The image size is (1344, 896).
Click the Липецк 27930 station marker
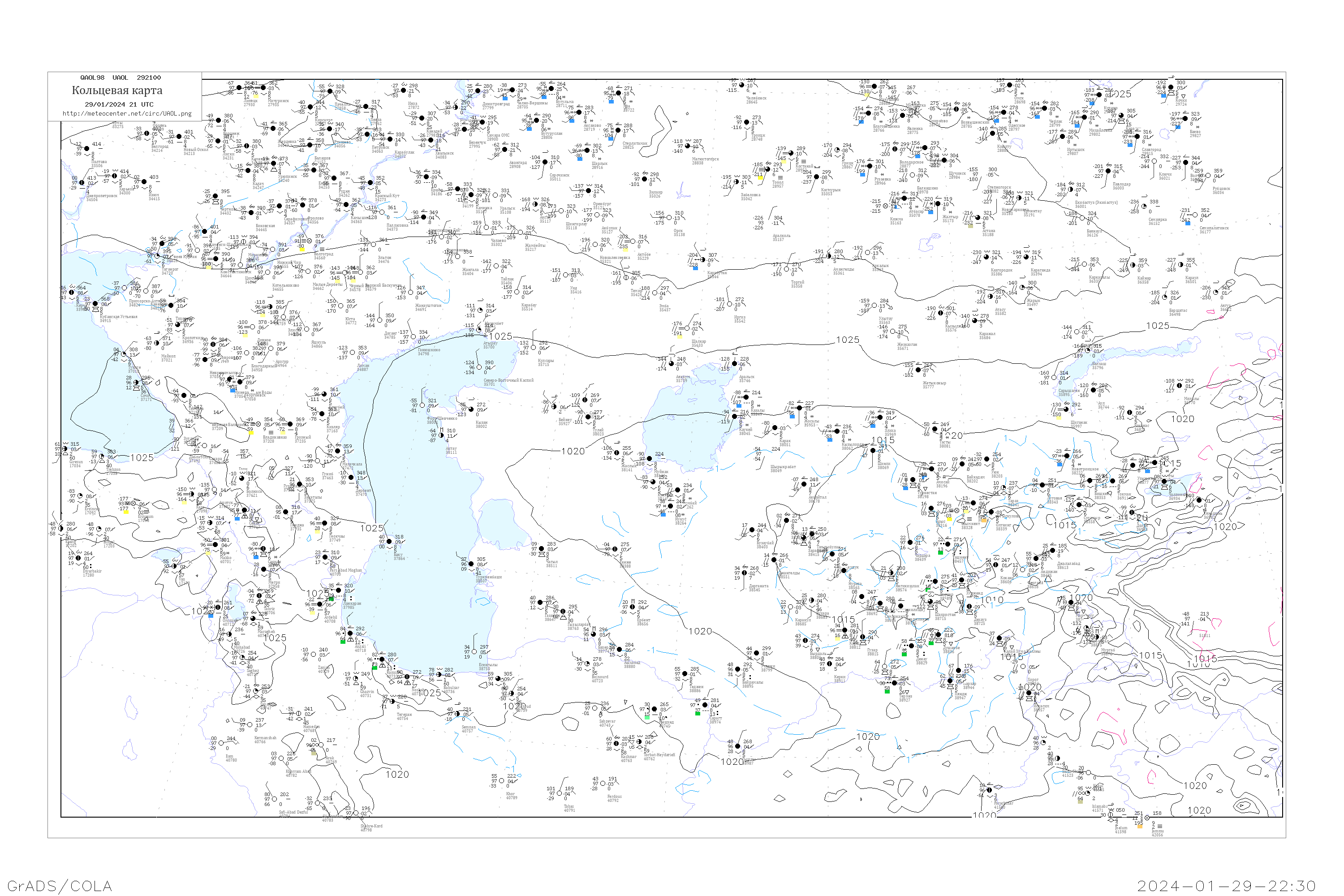pos(239,88)
